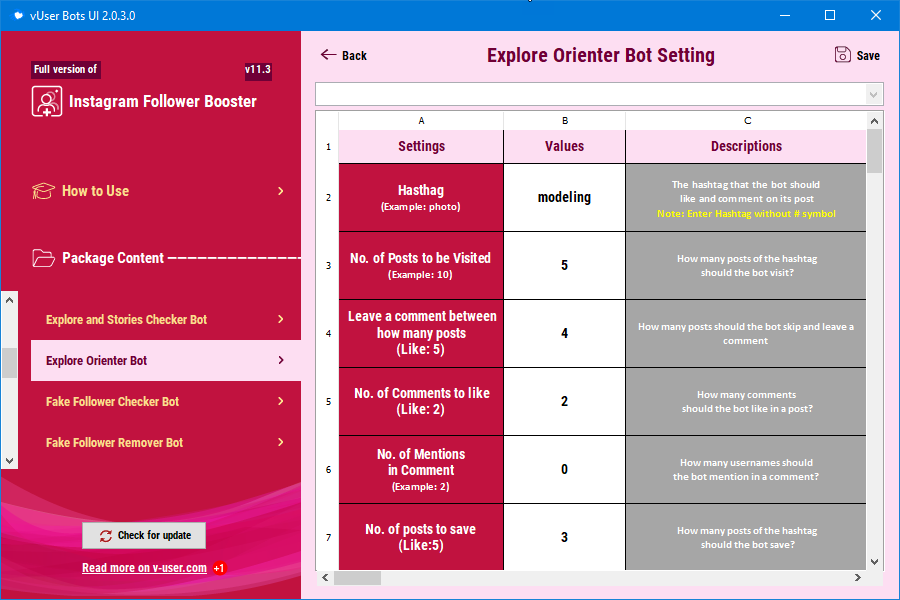This screenshot has width=900, height=600.
Task: Click the Instagram Follower Booster logo icon
Action: 47,102
